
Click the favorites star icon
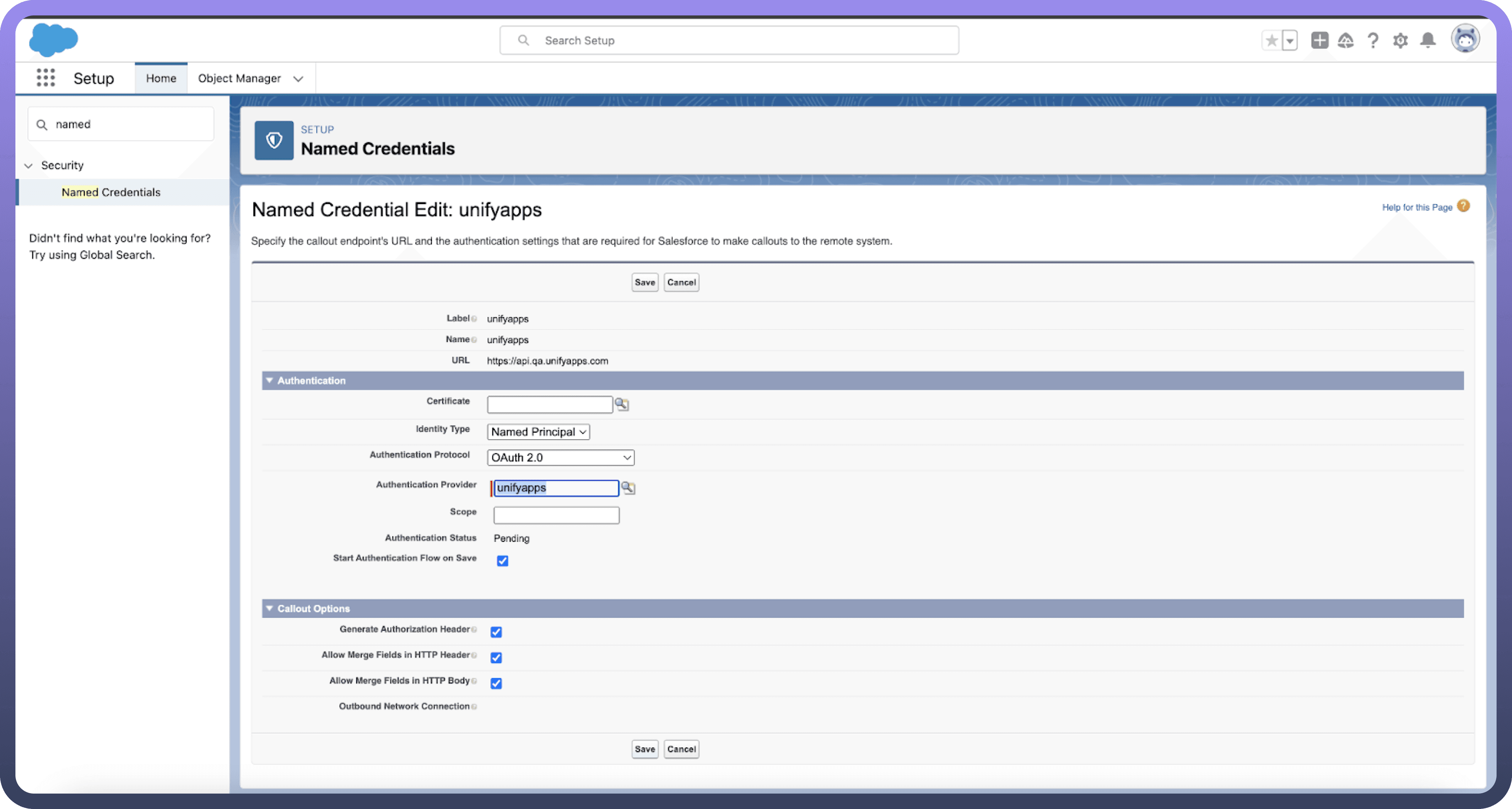click(x=1271, y=40)
